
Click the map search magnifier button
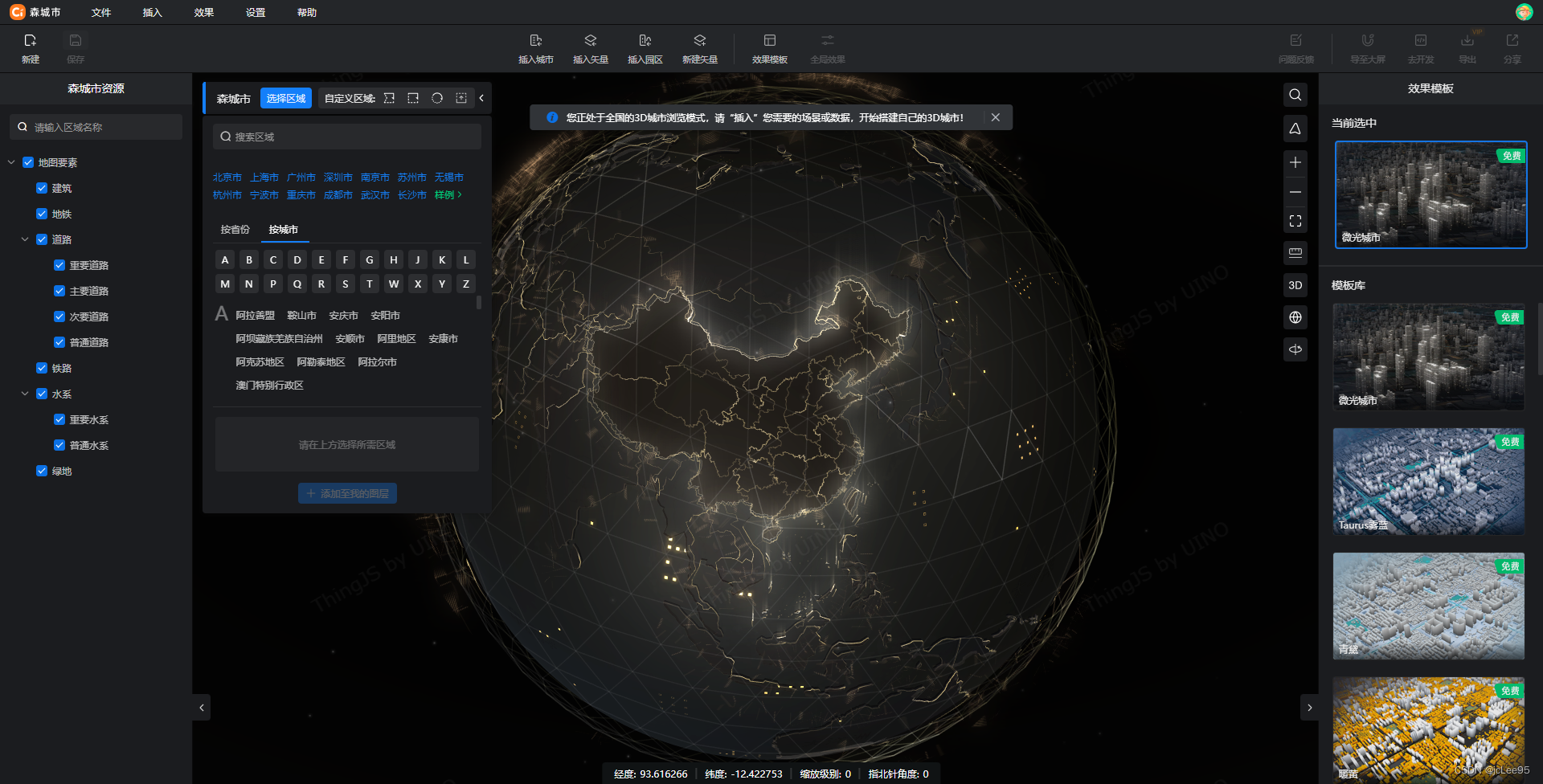(1295, 95)
